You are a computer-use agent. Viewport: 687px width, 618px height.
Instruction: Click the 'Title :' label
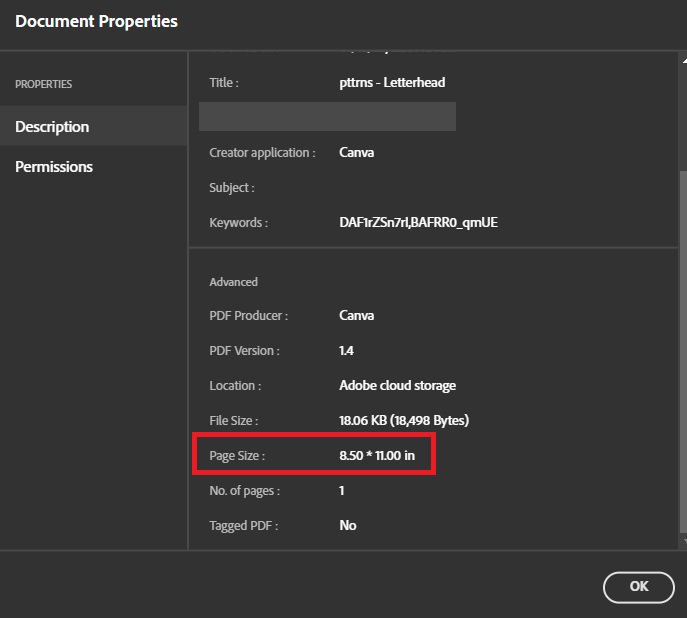click(224, 82)
